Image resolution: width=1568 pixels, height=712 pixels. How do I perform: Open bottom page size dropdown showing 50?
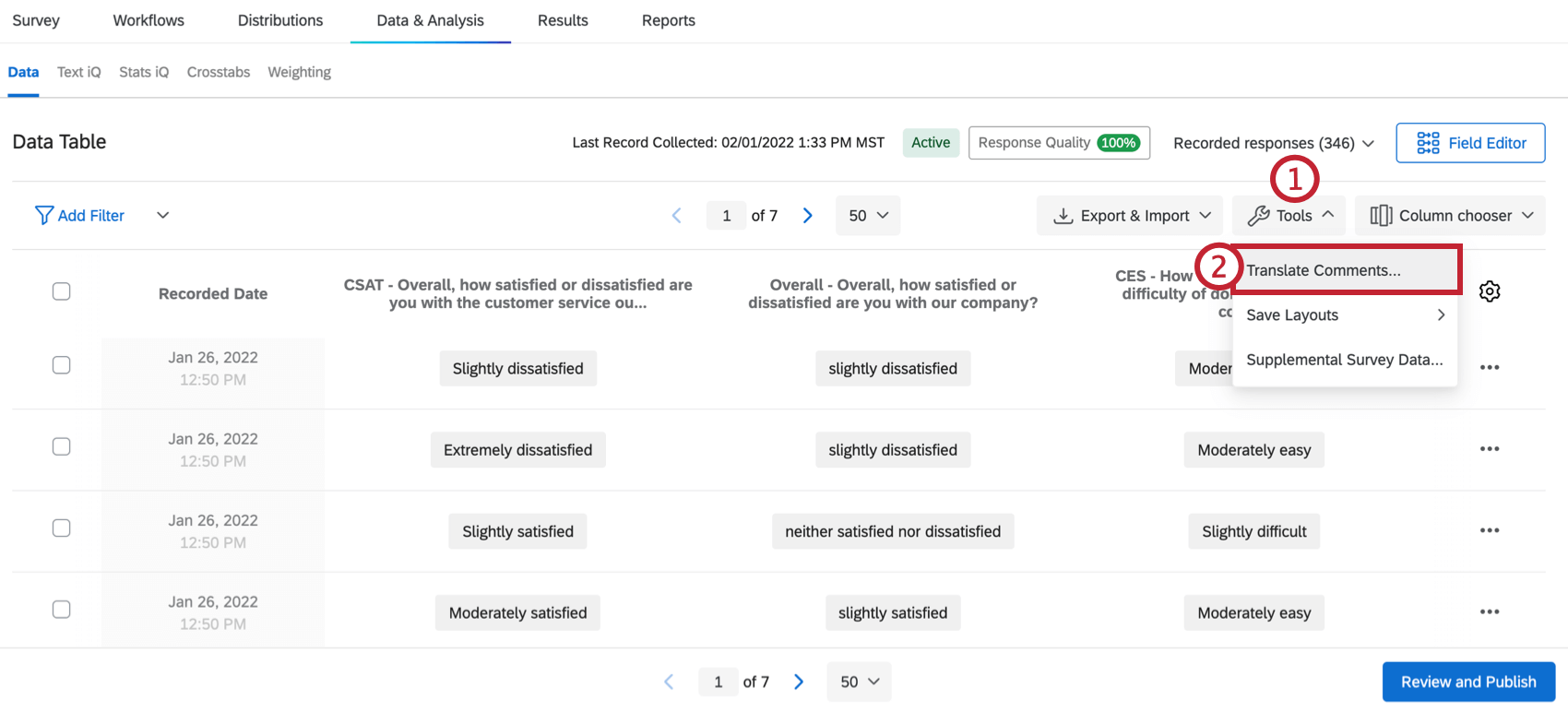(x=860, y=682)
